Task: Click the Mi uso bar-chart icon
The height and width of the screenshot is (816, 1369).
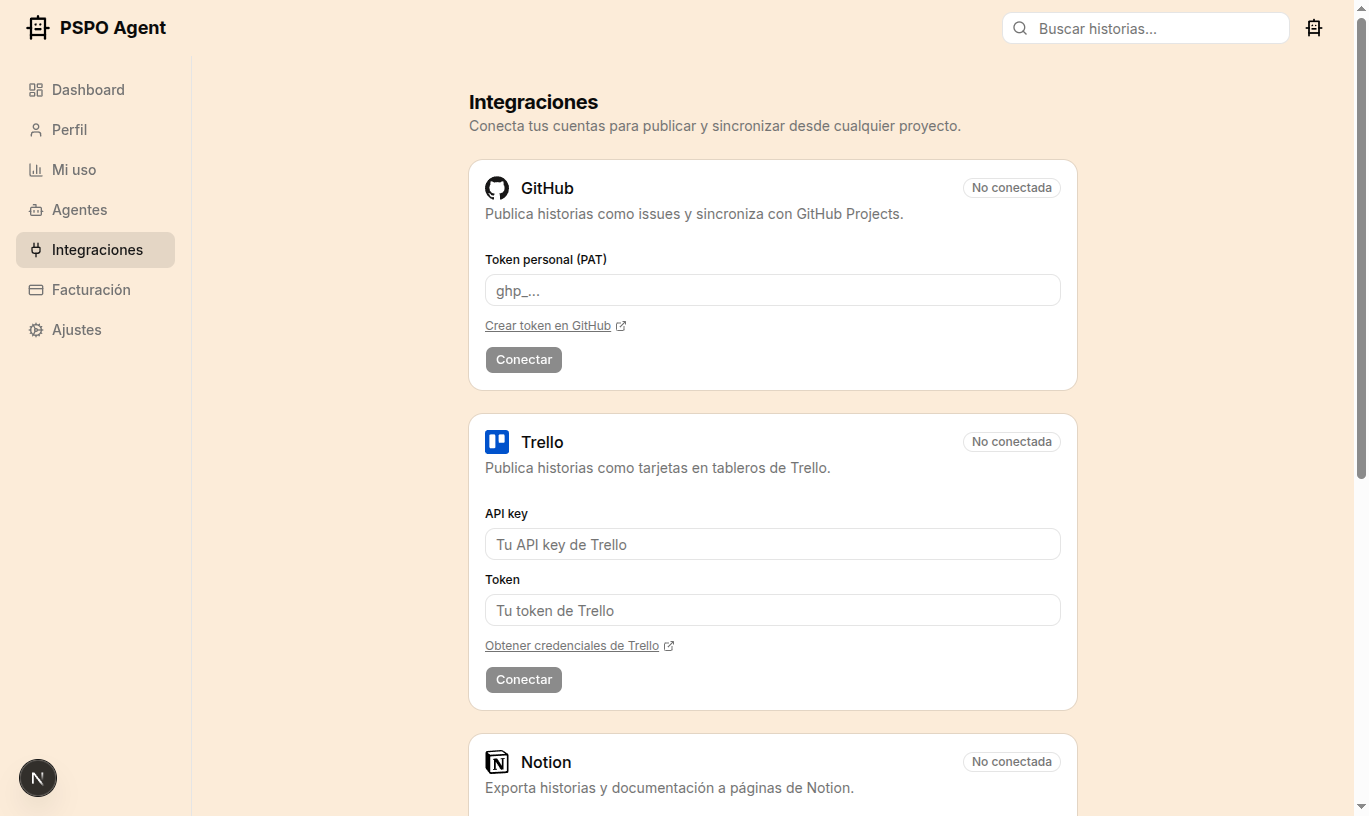Action: point(34,169)
